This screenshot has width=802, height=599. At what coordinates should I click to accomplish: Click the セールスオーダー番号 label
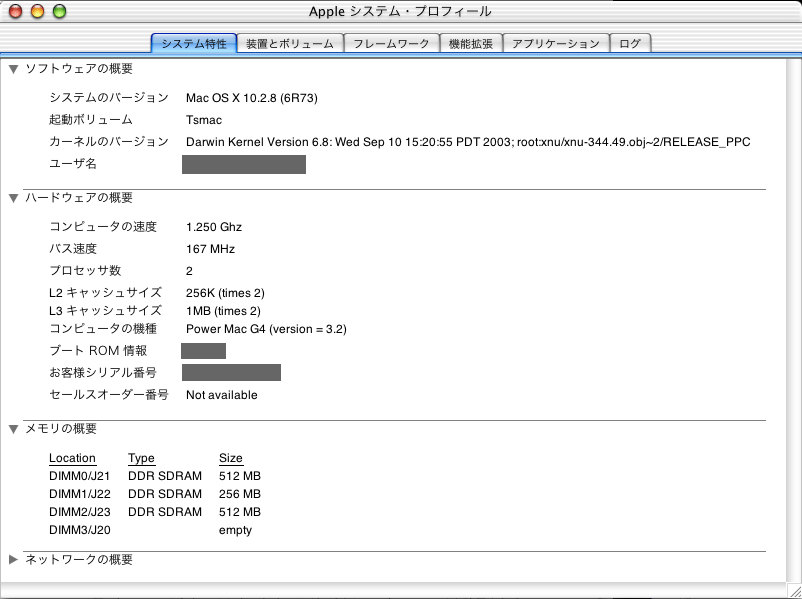point(108,395)
